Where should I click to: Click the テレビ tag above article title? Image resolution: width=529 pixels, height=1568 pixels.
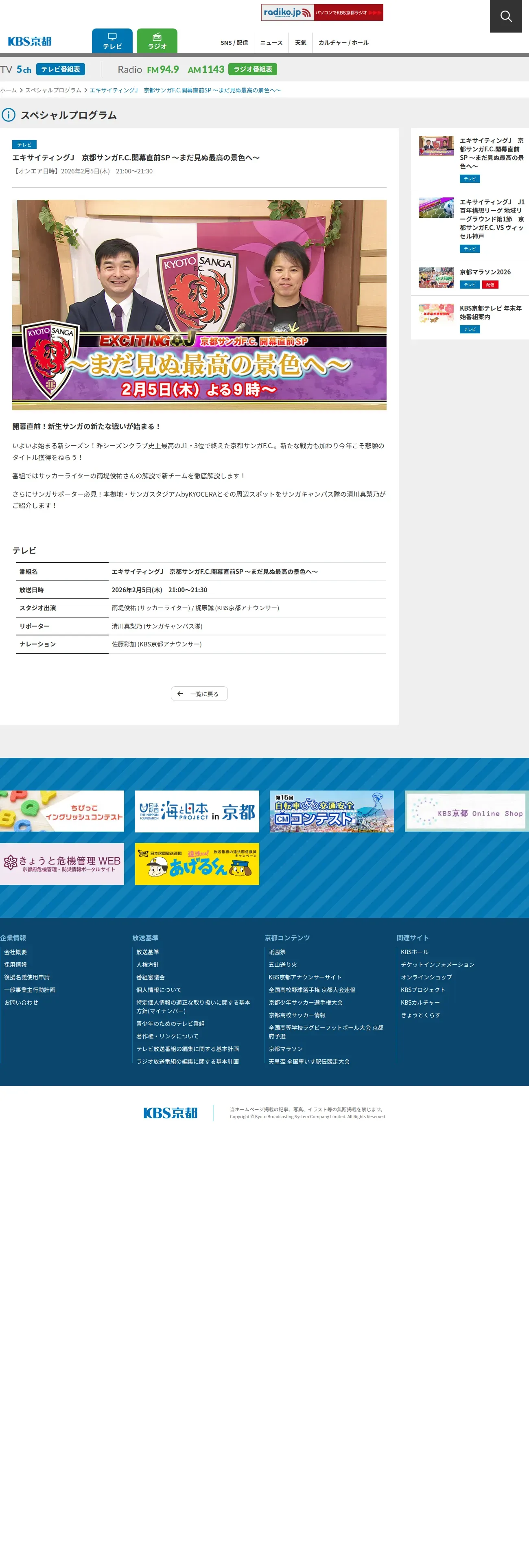pos(24,145)
